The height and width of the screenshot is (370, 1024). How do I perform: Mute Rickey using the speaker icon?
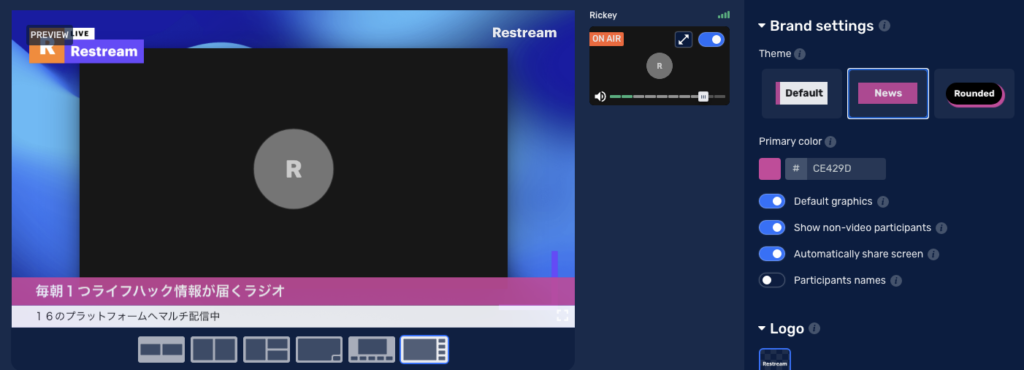pyautogui.click(x=600, y=97)
